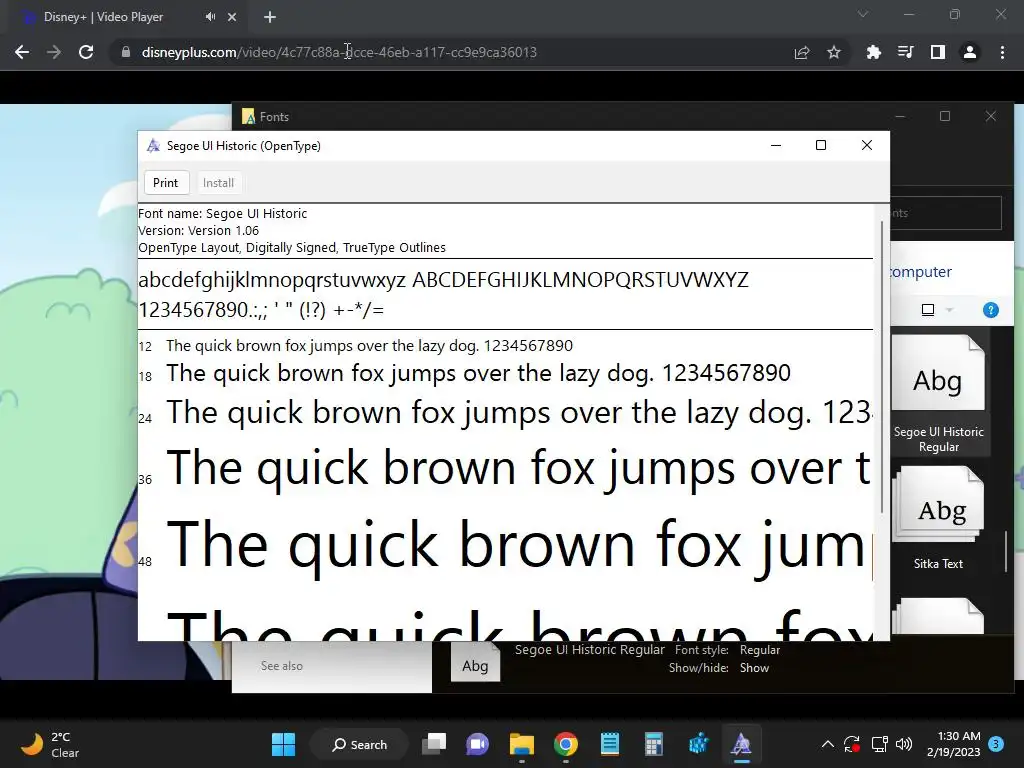Image resolution: width=1024 pixels, height=768 pixels.
Task: Click Regular font style value
Action: click(760, 650)
